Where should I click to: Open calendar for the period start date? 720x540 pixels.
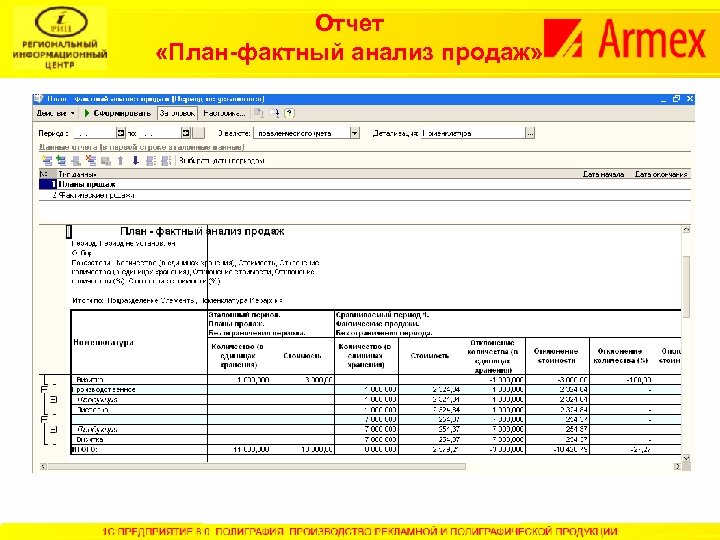pos(120,133)
